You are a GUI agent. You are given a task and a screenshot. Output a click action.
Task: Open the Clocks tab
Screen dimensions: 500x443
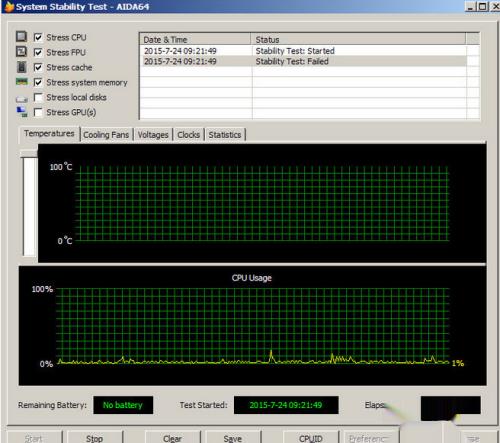[x=188, y=135]
